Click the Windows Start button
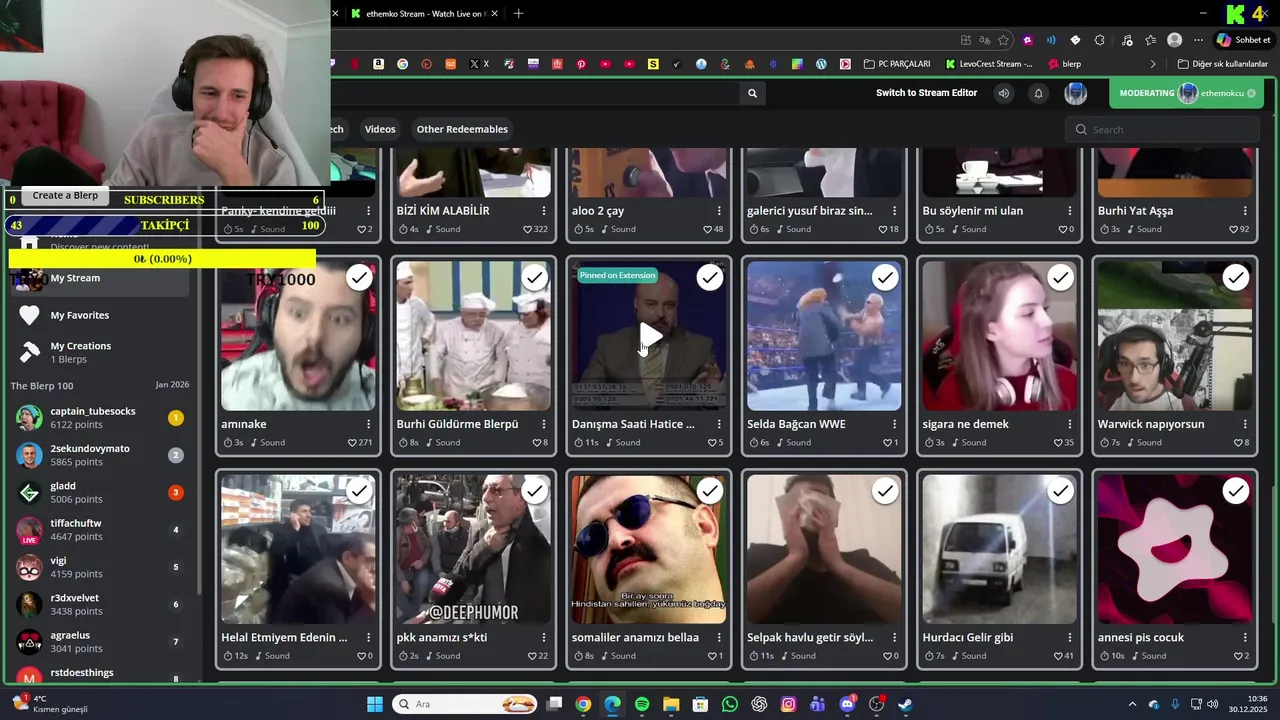1280x720 pixels. (x=375, y=704)
